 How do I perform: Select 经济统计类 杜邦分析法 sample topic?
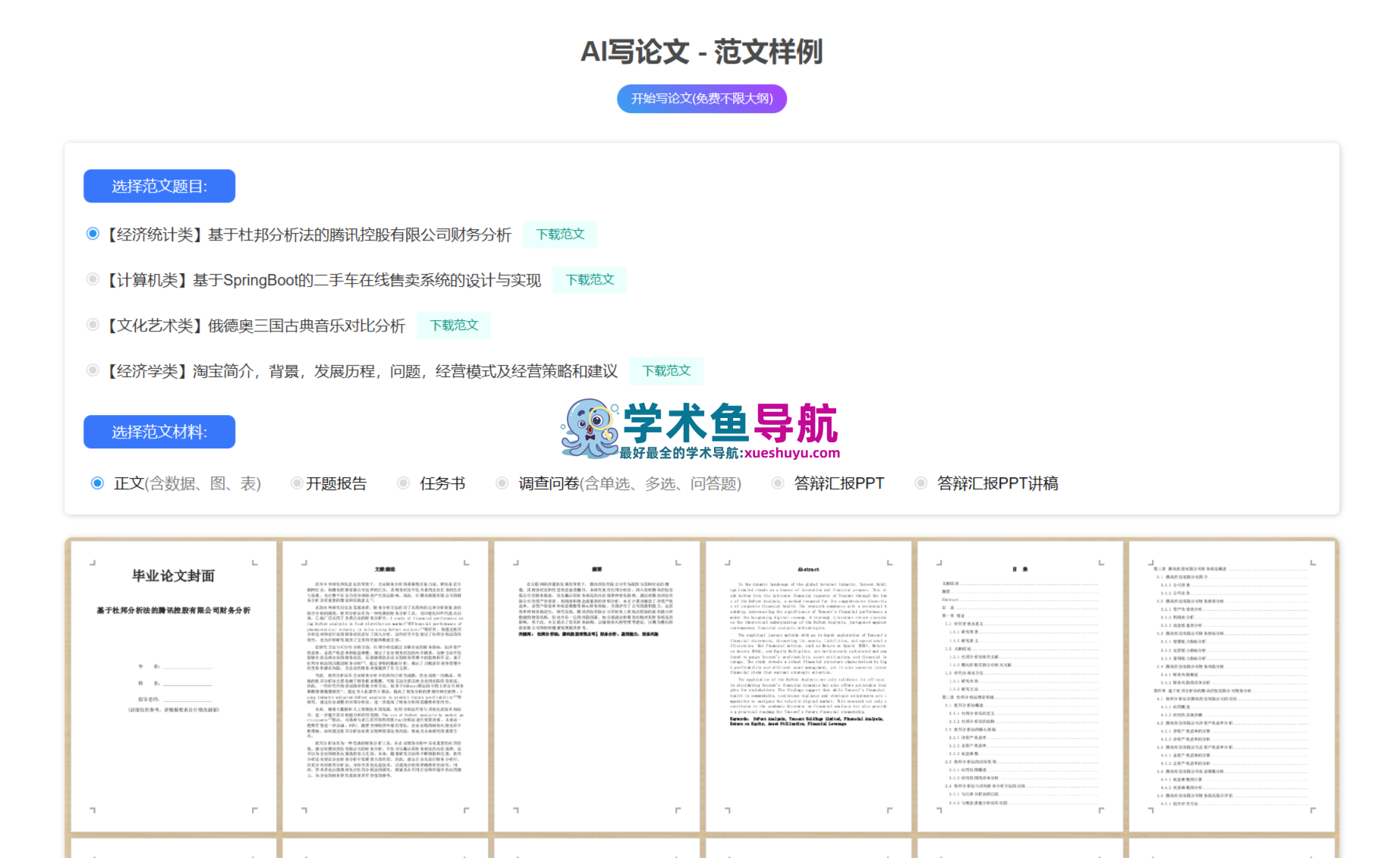click(93, 234)
